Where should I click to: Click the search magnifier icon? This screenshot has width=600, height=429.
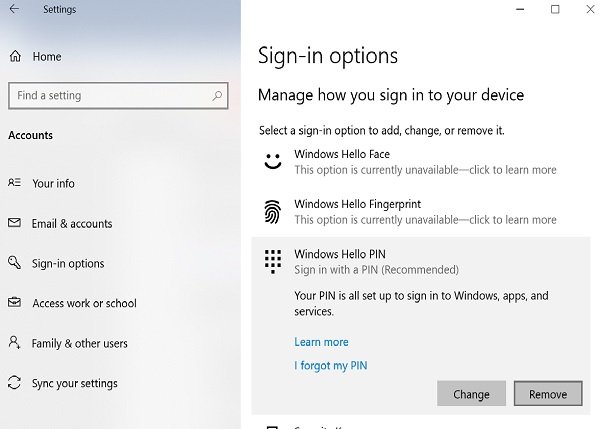pos(217,95)
